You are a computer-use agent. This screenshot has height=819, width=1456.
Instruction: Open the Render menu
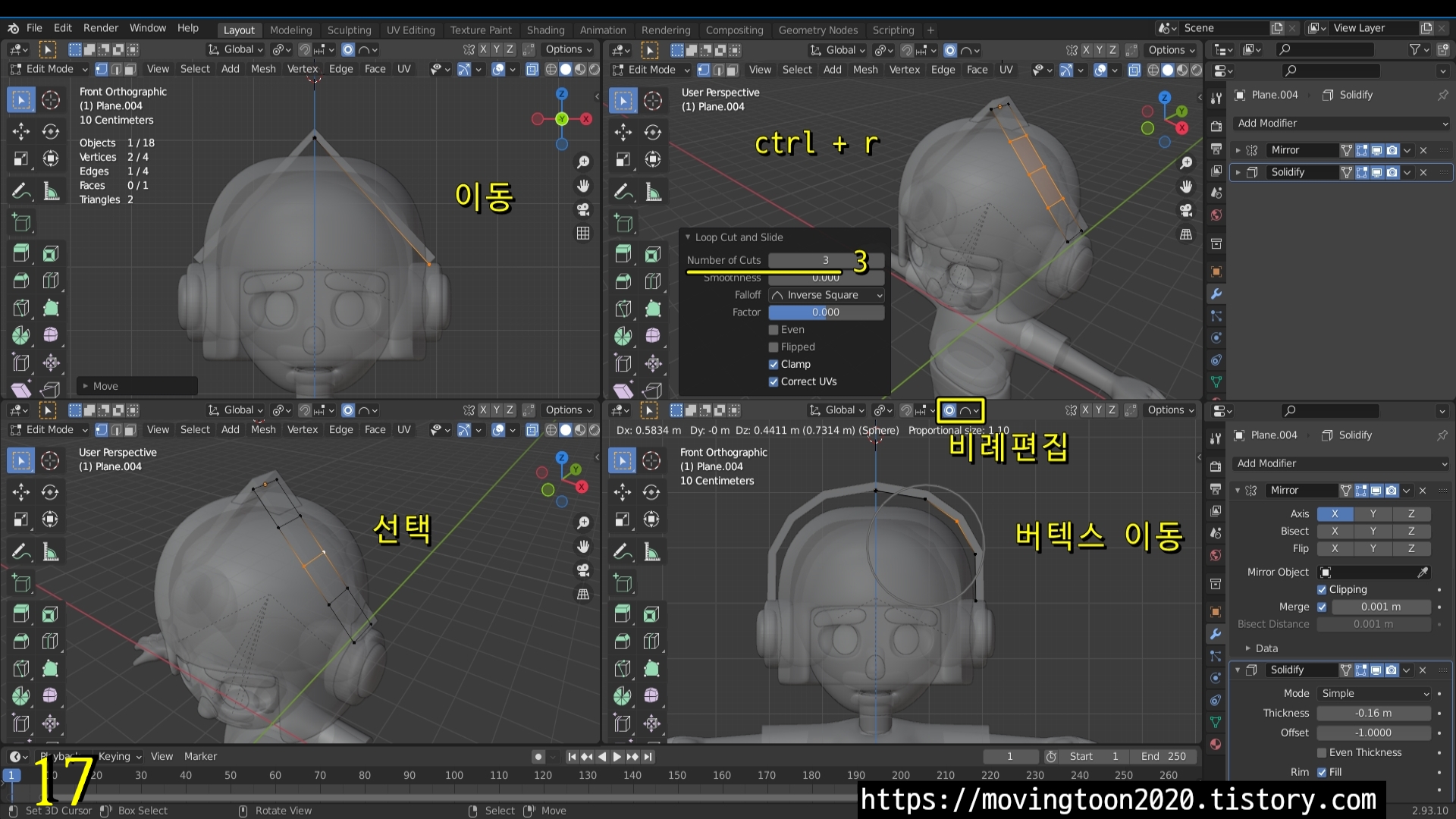point(101,28)
